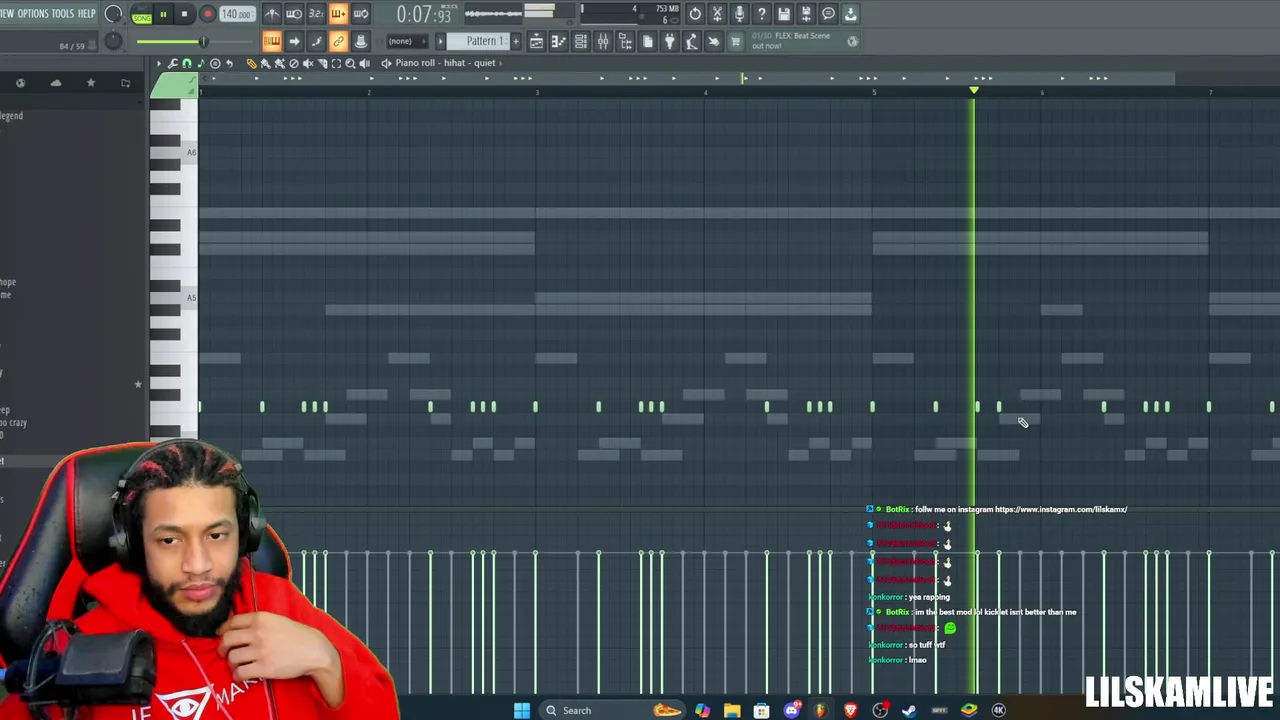Select the Mute tool speaker icon
This screenshot has height=720, width=1280.
tap(308, 63)
